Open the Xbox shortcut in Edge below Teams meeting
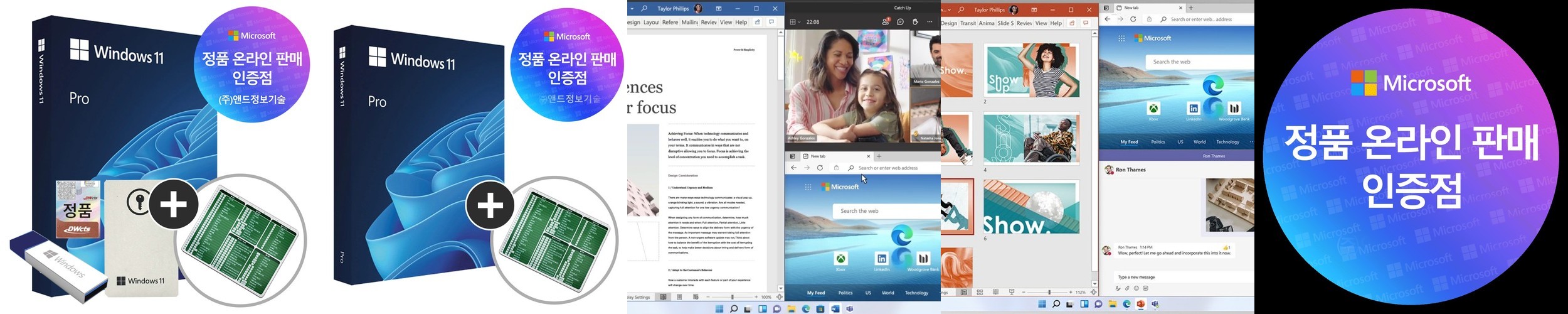The width and height of the screenshot is (1568, 314). pos(840,259)
